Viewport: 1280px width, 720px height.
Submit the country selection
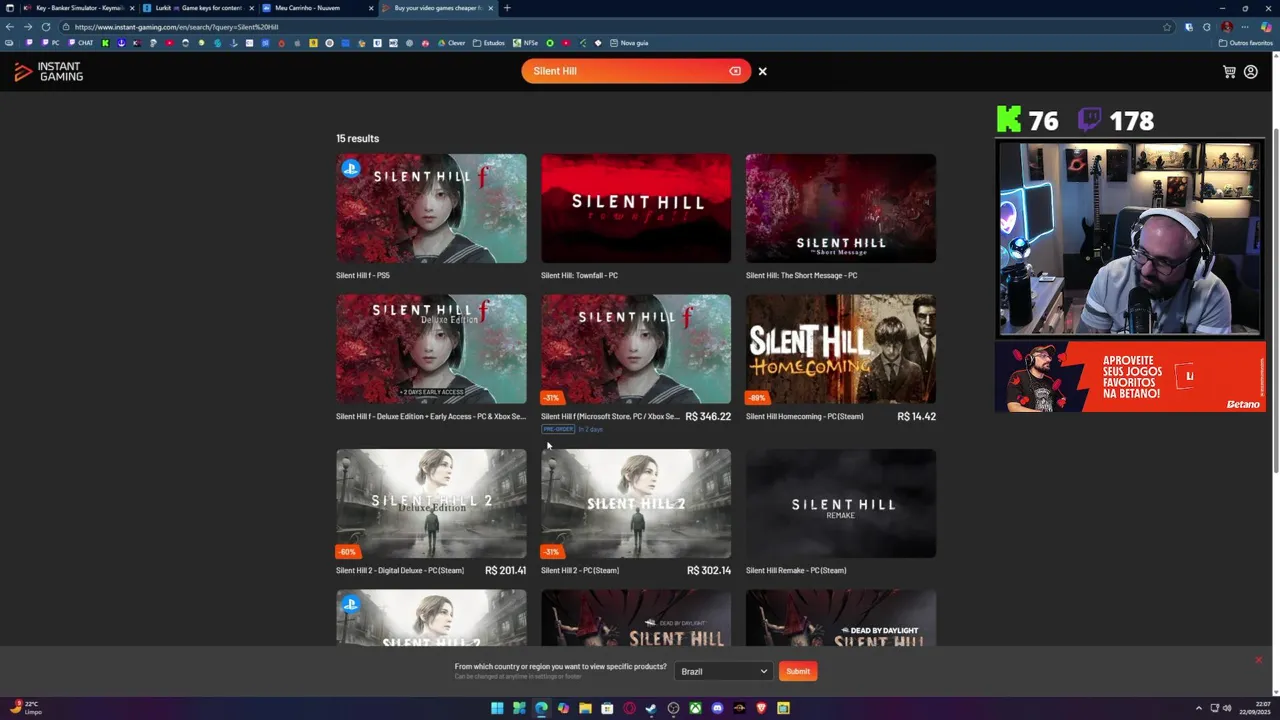(798, 671)
